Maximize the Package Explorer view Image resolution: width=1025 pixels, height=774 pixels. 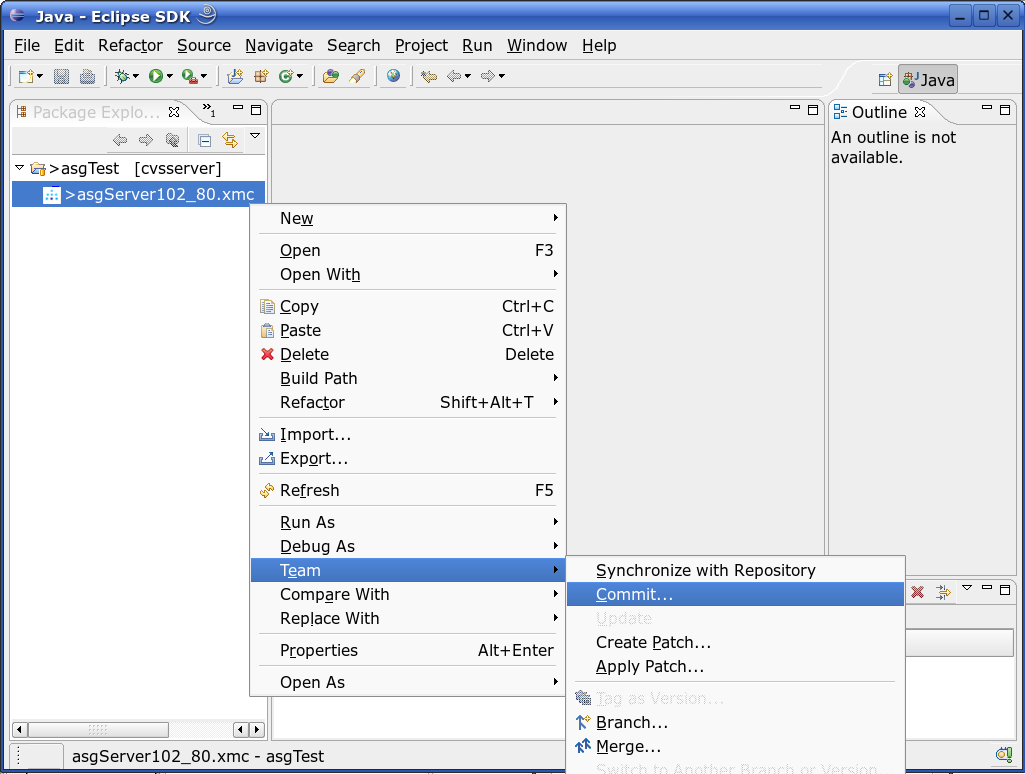click(256, 110)
